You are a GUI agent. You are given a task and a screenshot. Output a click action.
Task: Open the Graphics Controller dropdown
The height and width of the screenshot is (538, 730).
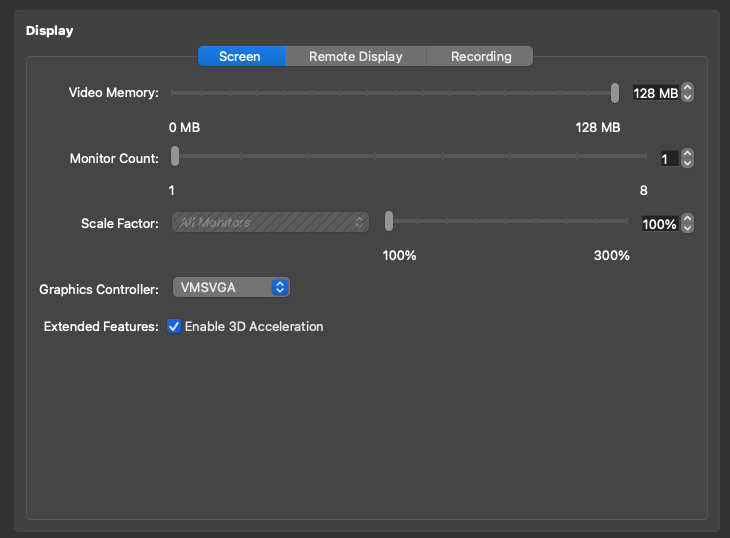(x=231, y=287)
